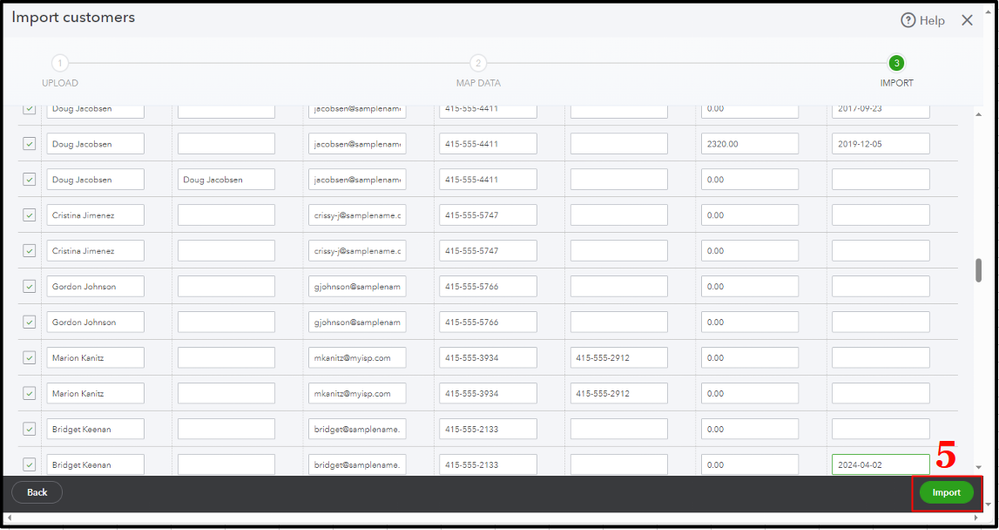Edit phone 415-555-4411 in the 2320.00 row
This screenshot has width=999, height=530.
(x=488, y=144)
